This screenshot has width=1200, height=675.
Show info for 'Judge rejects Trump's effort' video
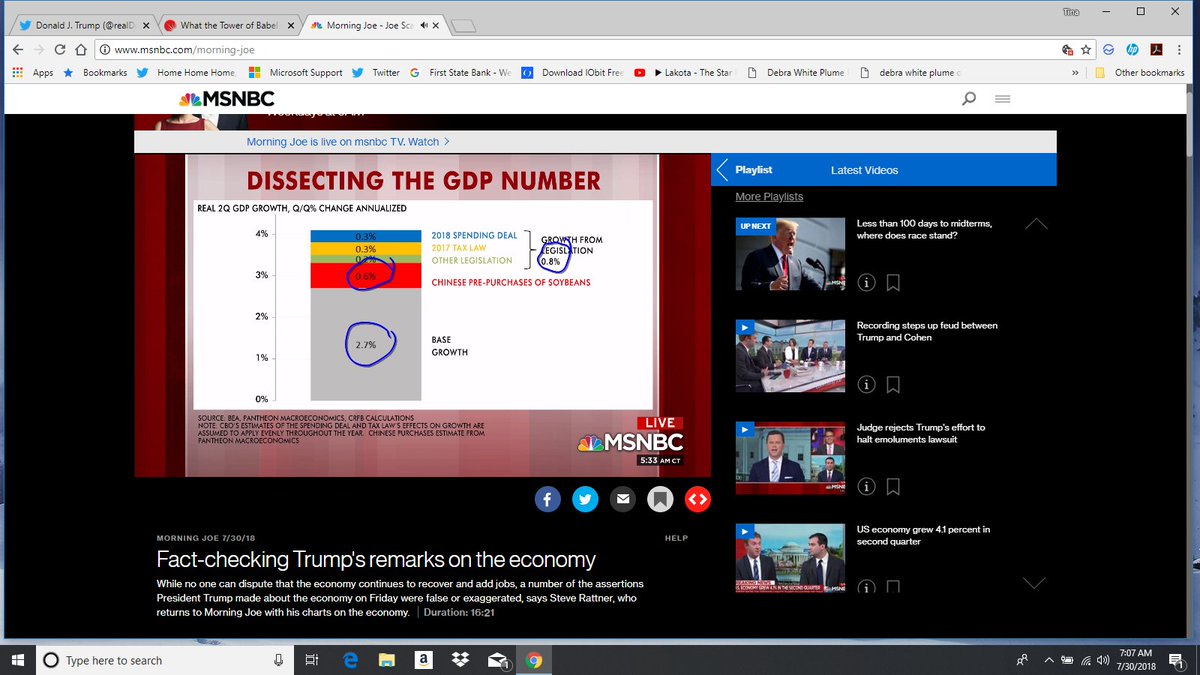coord(866,486)
